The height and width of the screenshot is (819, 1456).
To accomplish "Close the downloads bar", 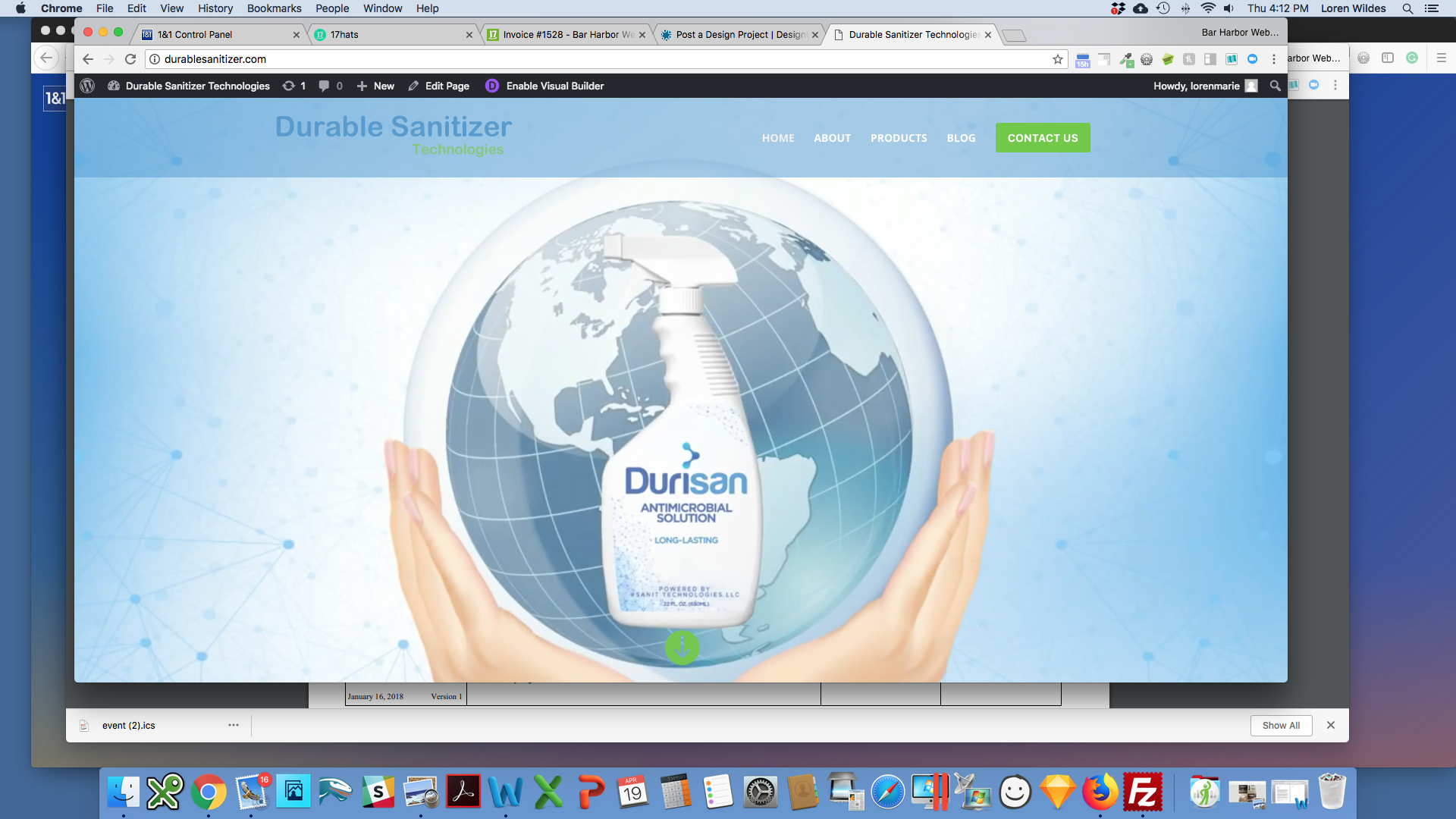I will point(1330,725).
